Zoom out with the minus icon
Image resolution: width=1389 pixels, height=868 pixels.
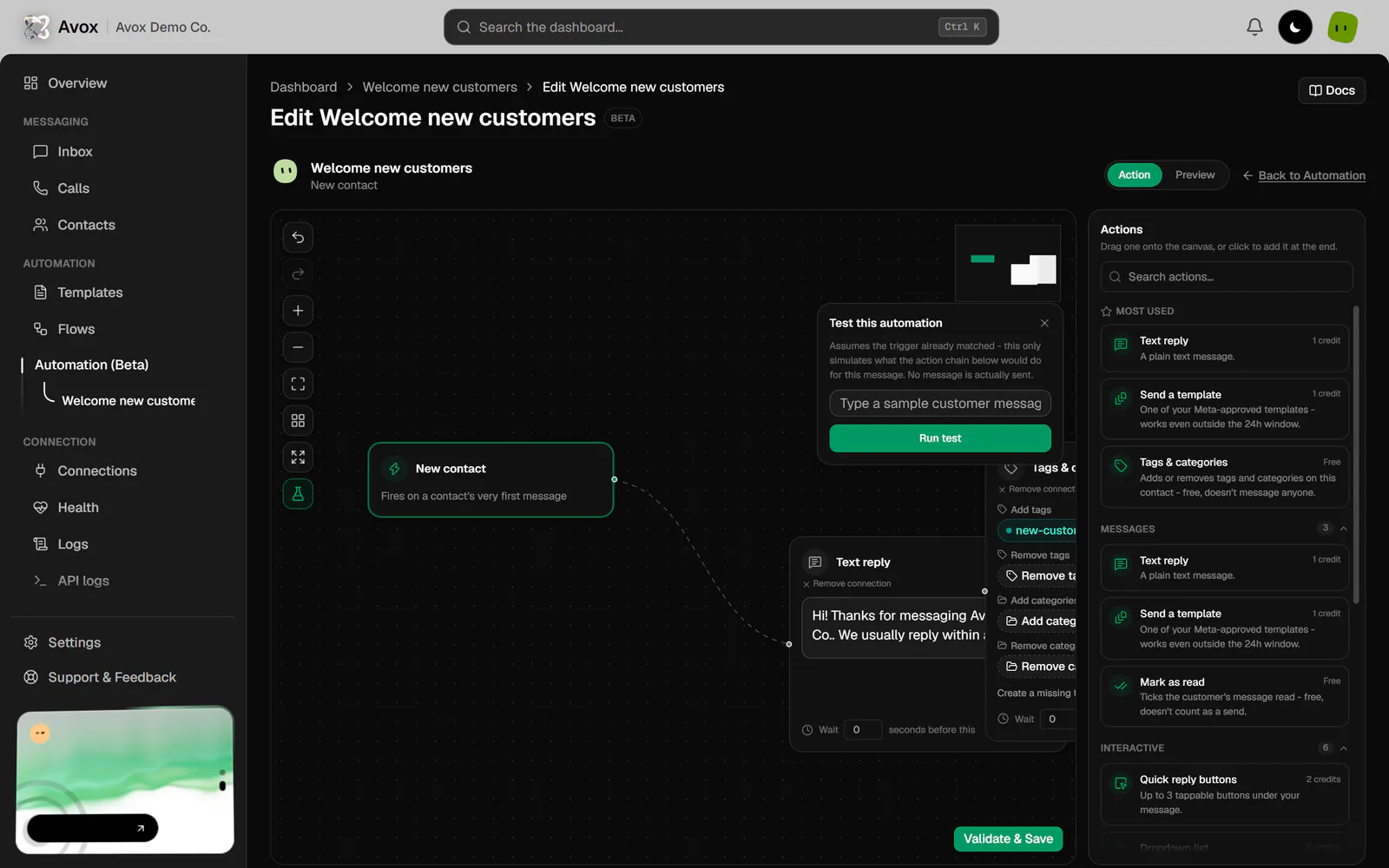point(298,347)
